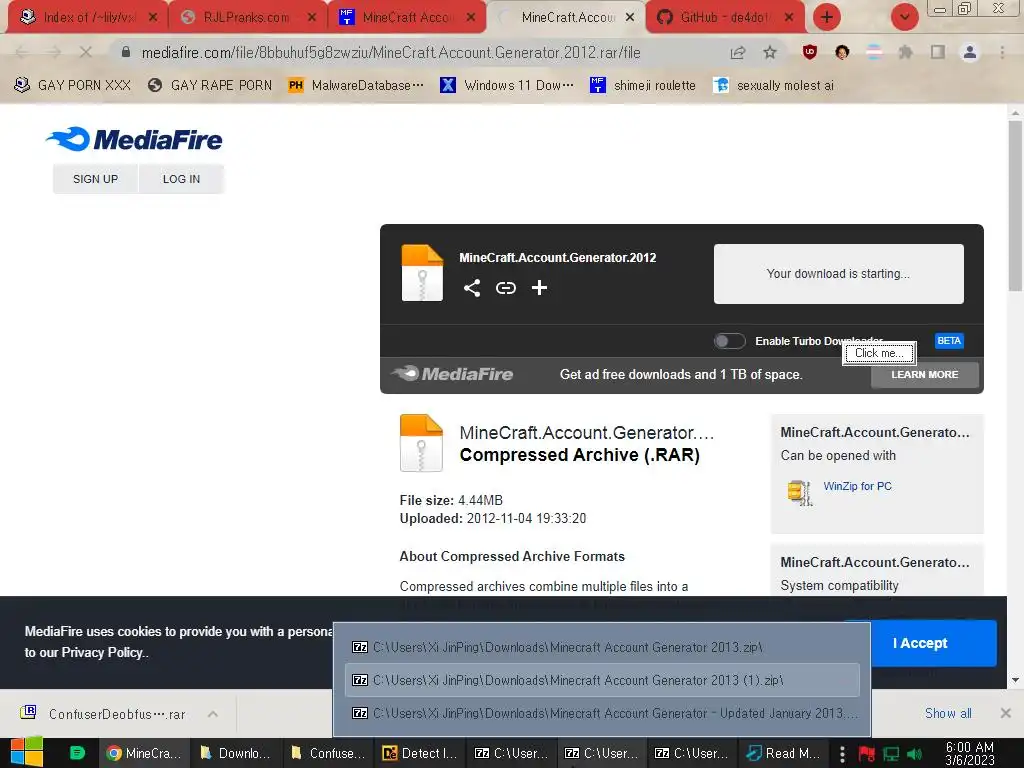Click the red flag tray icon
The width and height of the screenshot is (1024, 768).
coord(866,754)
